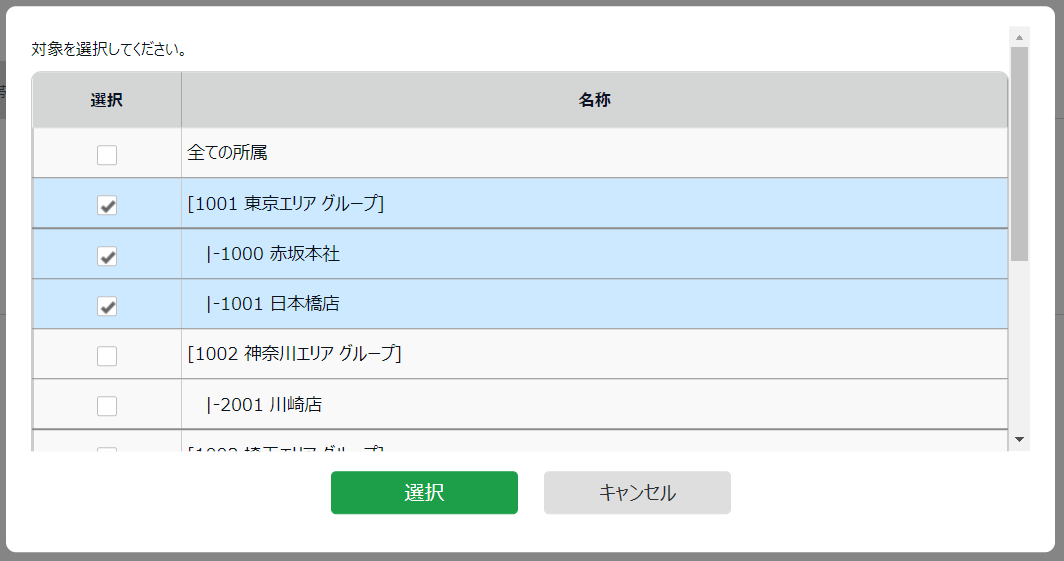
Task: Click the -2001 川崎店 row label
Action: point(266,405)
